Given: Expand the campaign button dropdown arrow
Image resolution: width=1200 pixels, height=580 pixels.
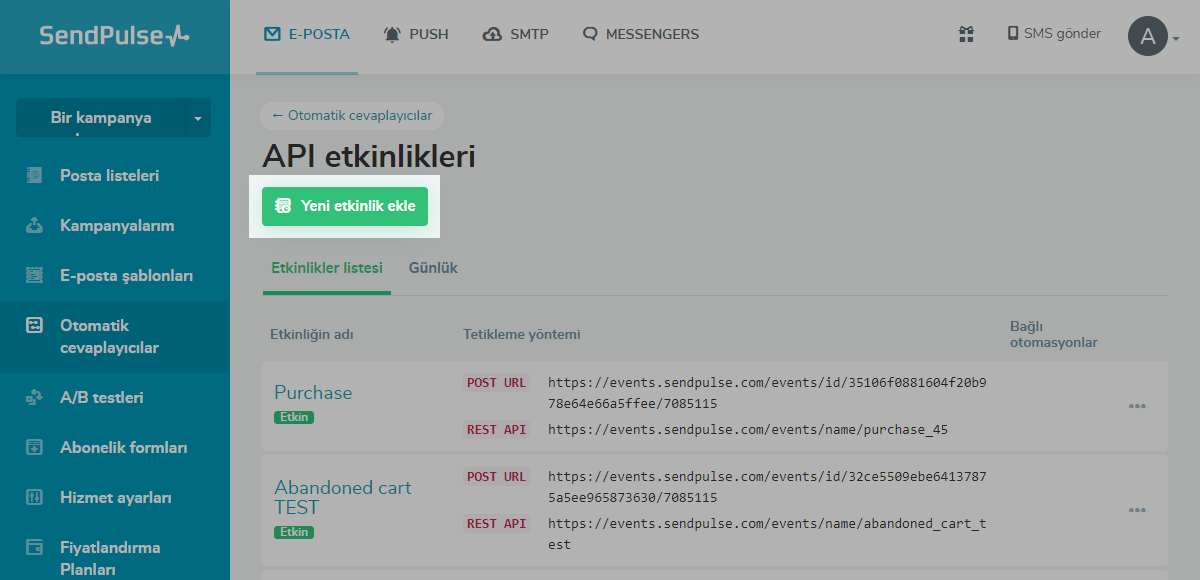Looking at the screenshot, I should click(197, 119).
